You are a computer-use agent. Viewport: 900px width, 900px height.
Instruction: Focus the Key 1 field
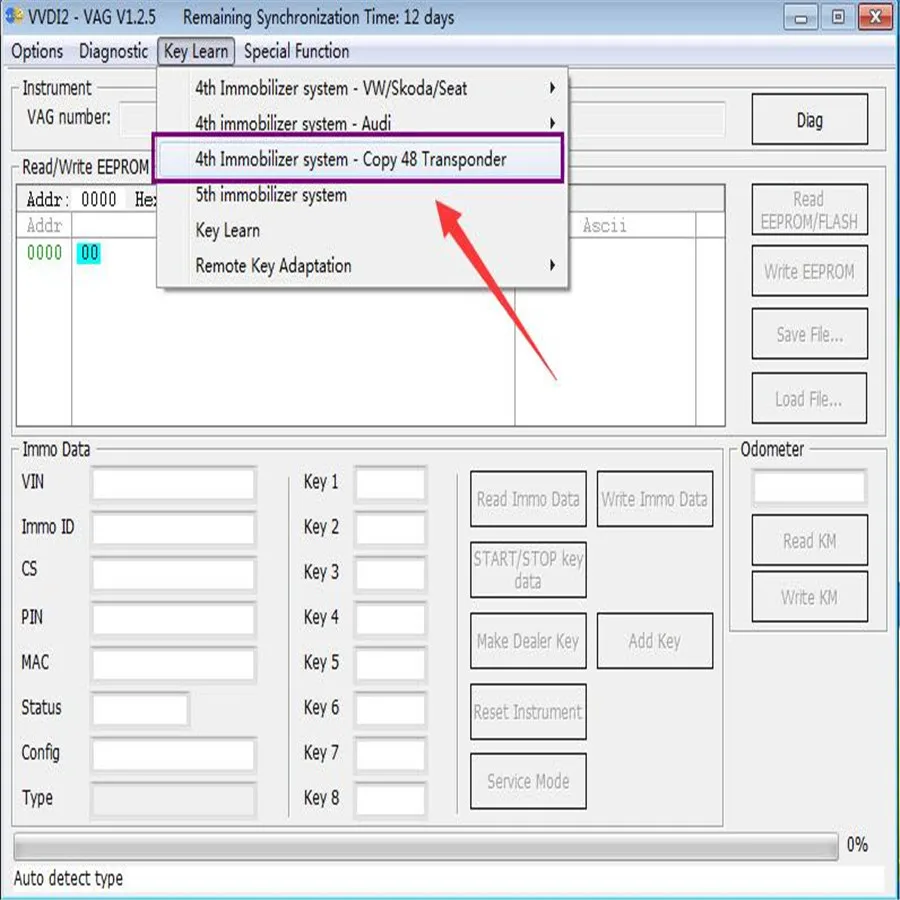pyautogui.click(x=390, y=484)
